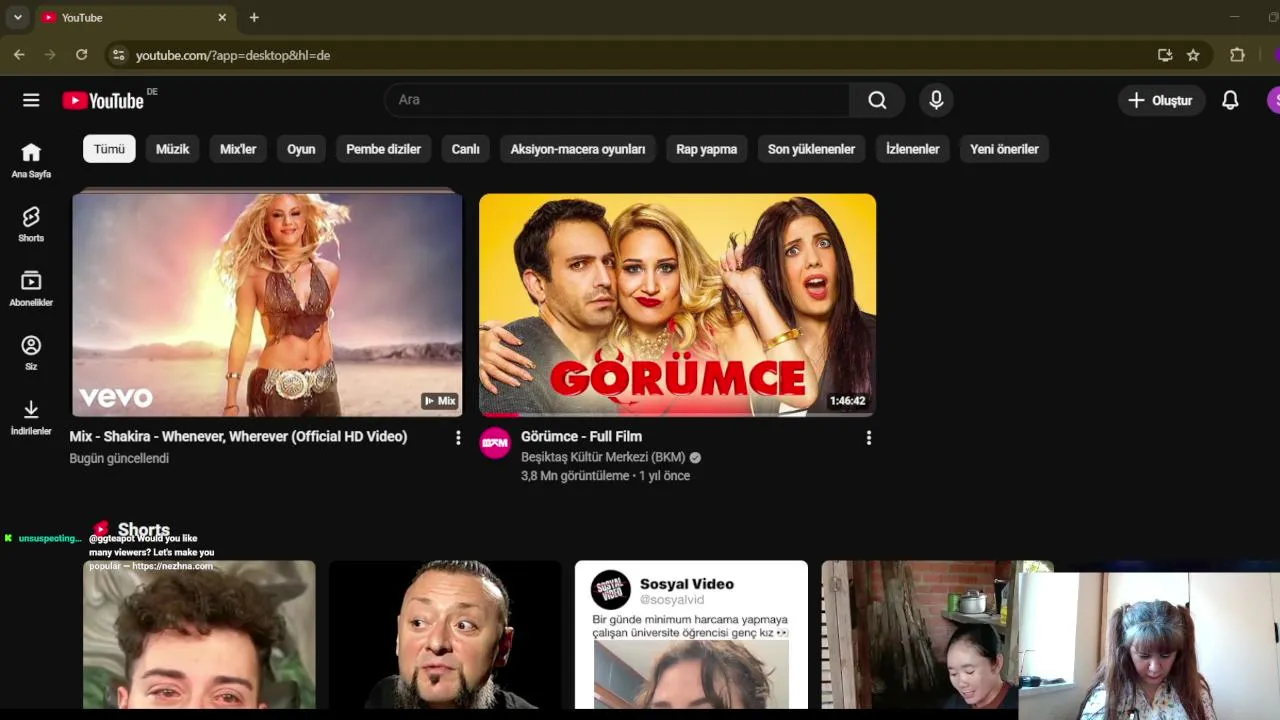The height and width of the screenshot is (720, 1280).
Task: Open the Sosyal Video short
Action: [x=691, y=634]
